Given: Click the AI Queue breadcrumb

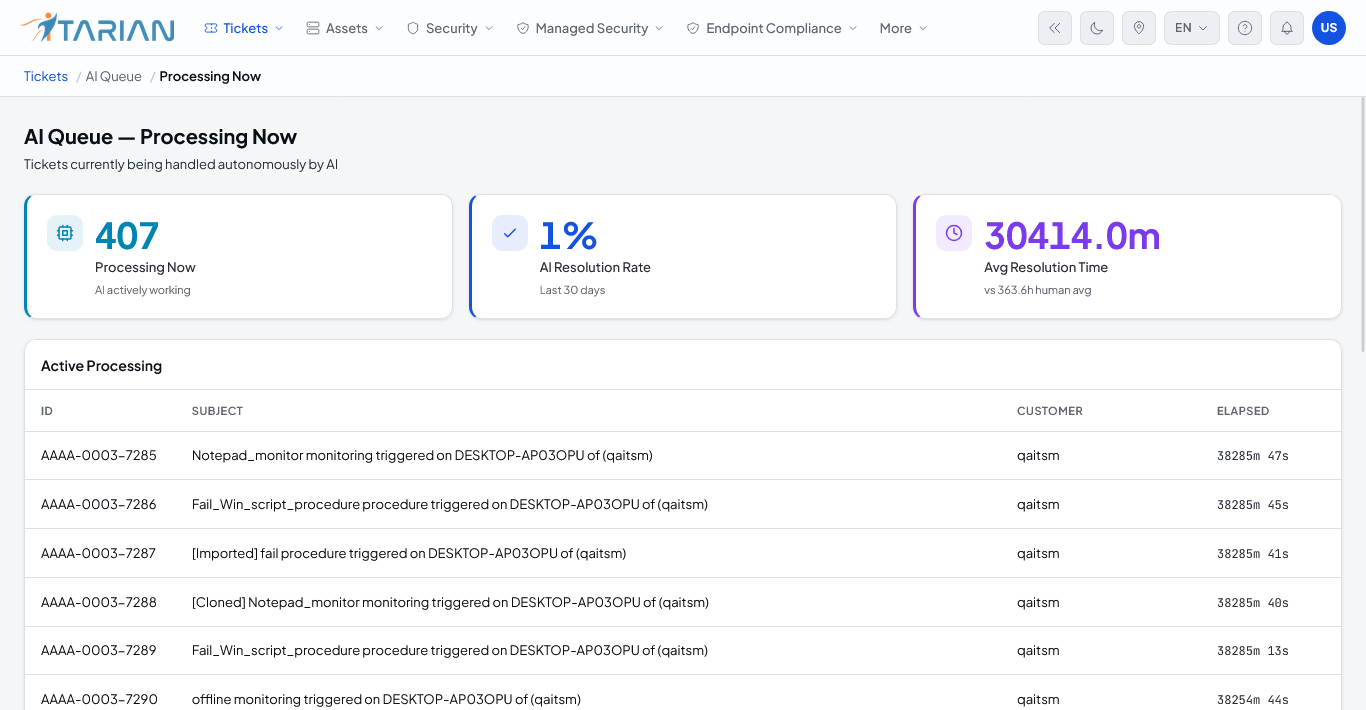Looking at the screenshot, I should pos(114,76).
